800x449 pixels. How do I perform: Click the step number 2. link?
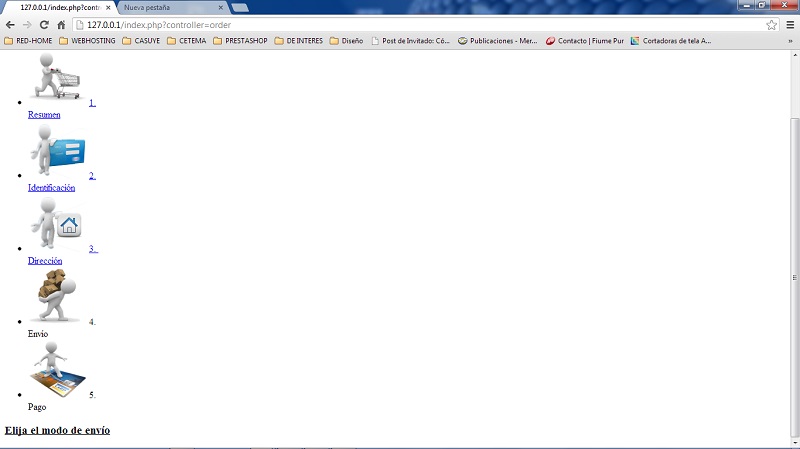pos(92,176)
